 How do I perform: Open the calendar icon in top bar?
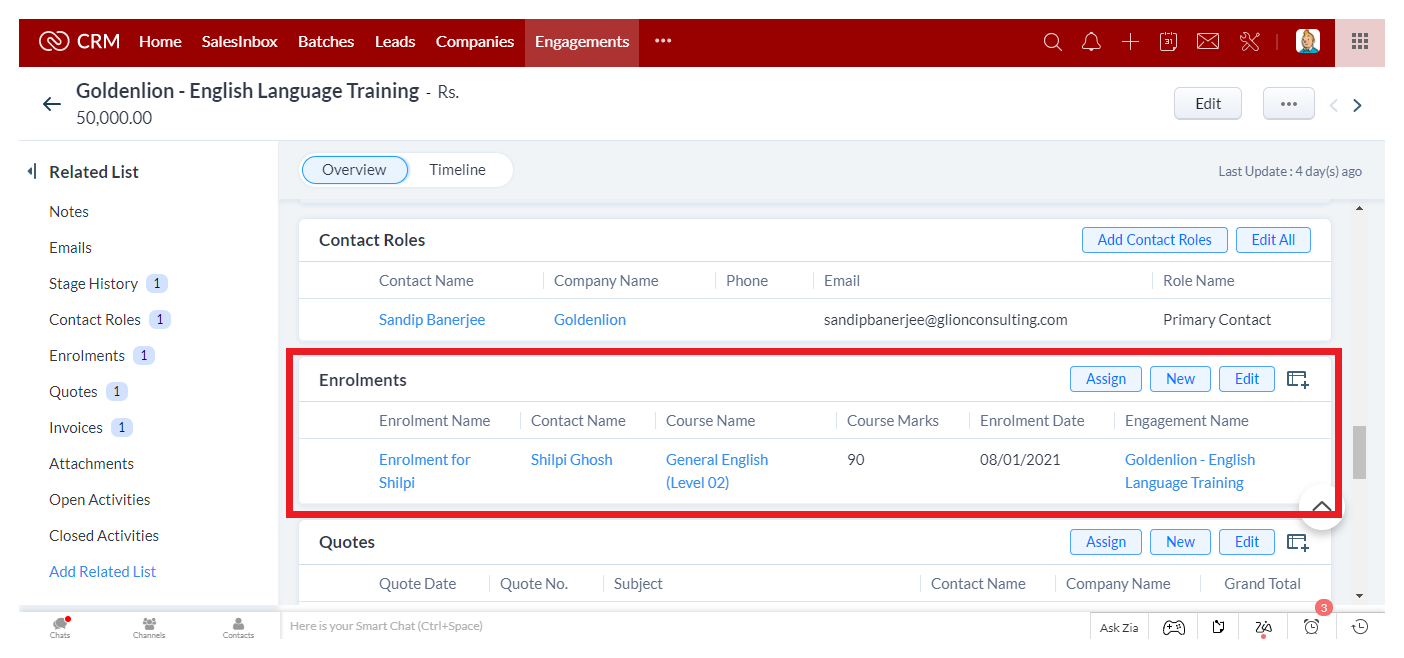tap(1168, 42)
